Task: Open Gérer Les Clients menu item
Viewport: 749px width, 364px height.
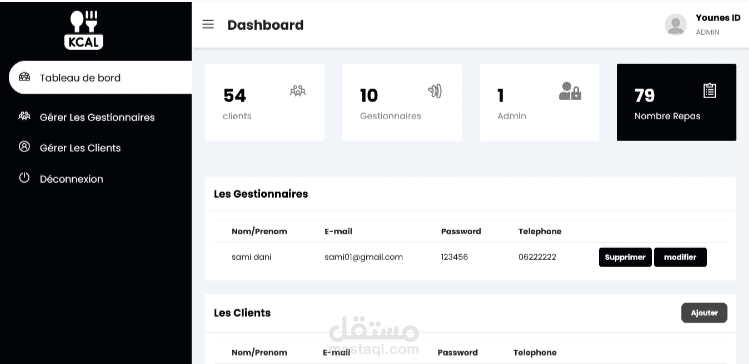Action: pyautogui.click(x=80, y=148)
